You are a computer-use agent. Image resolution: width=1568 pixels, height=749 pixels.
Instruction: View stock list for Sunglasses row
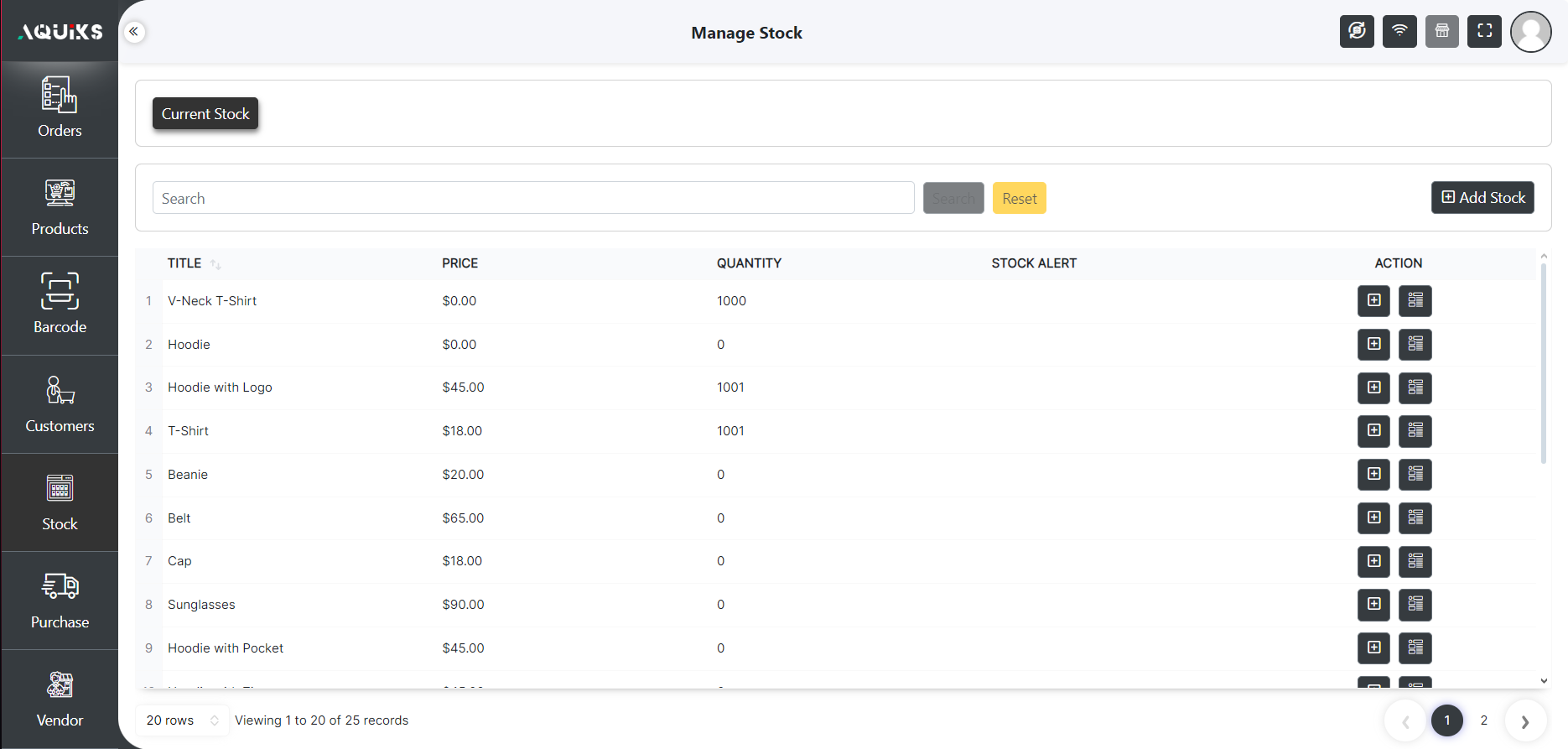coord(1415,605)
